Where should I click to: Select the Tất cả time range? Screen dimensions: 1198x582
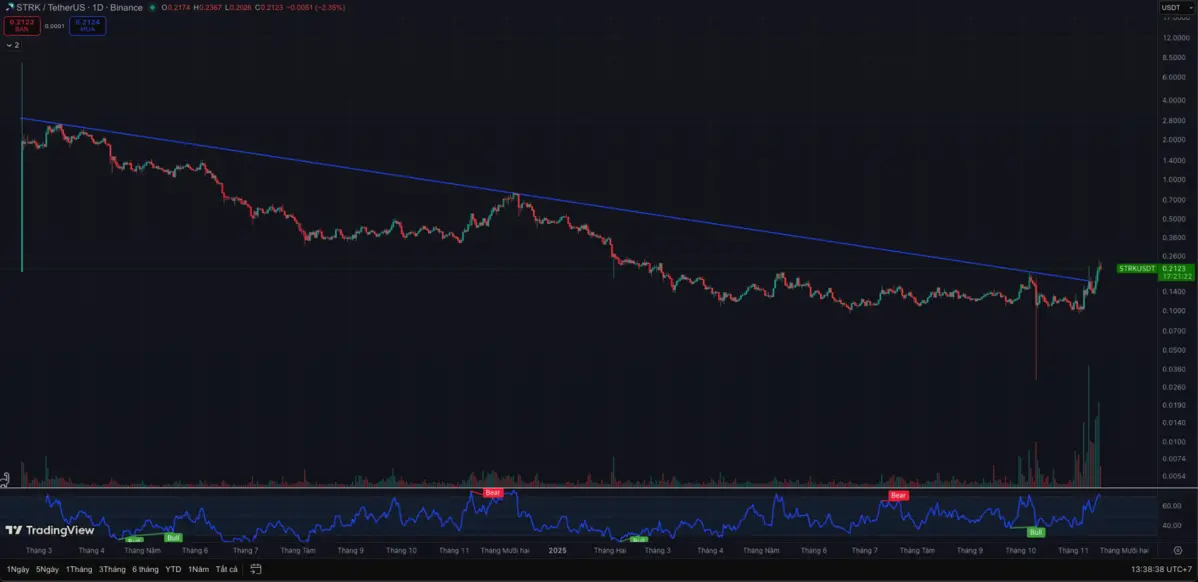(x=225, y=568)
